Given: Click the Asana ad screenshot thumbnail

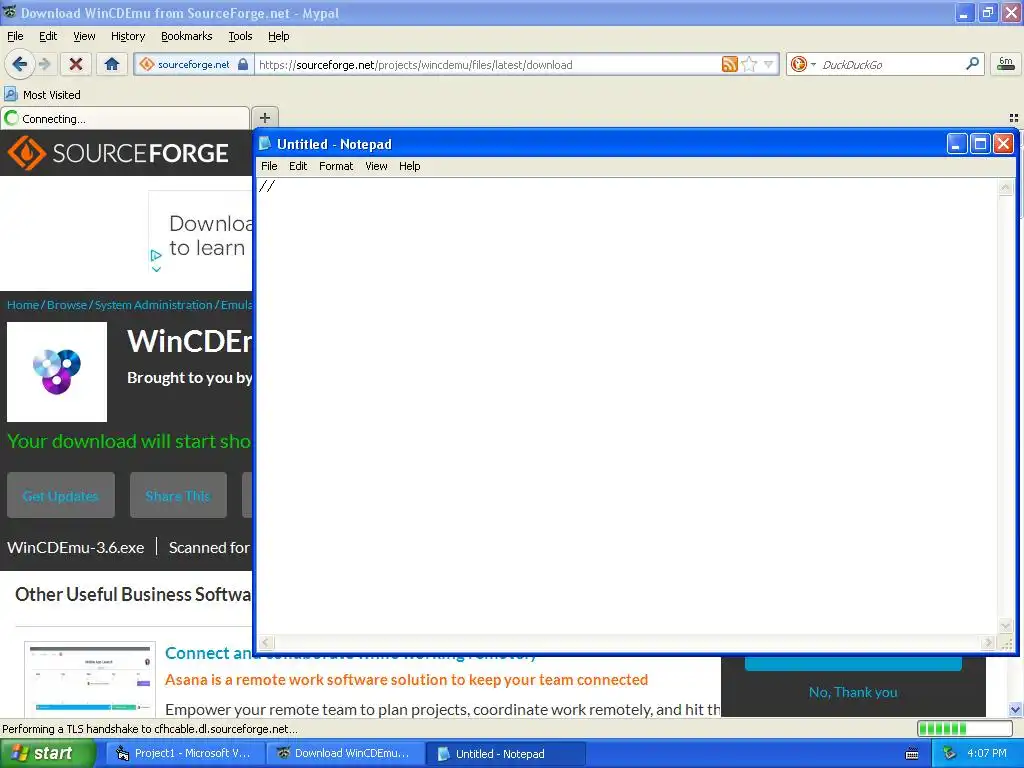Looking at the screenshot, I should pos(90,678).
